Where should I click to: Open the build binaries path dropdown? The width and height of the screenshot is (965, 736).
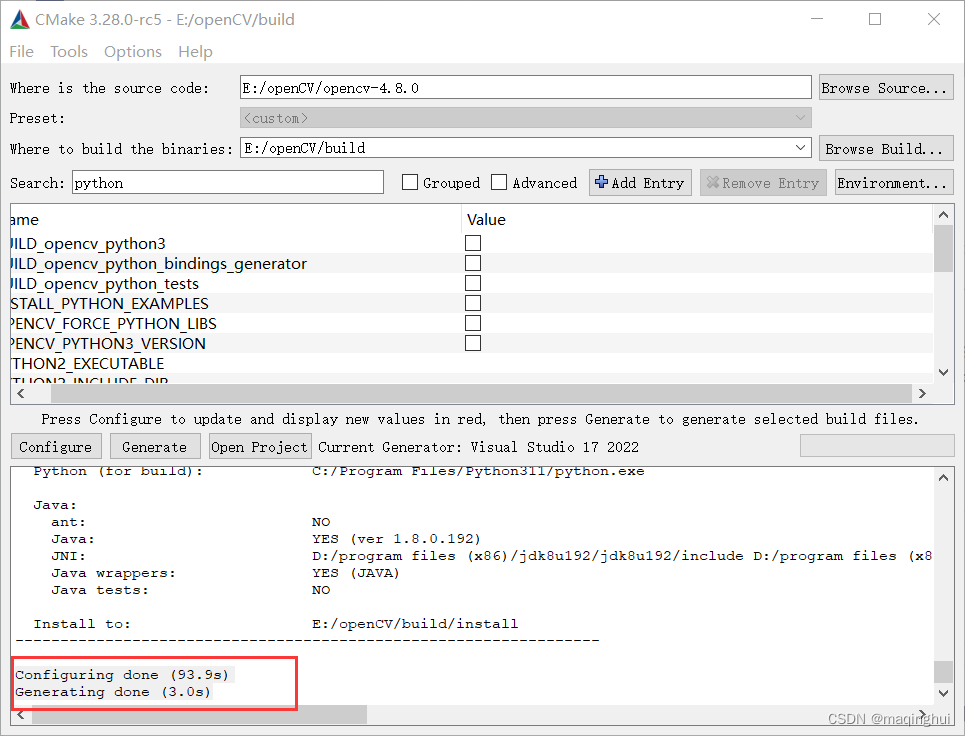tap(799, 147)
